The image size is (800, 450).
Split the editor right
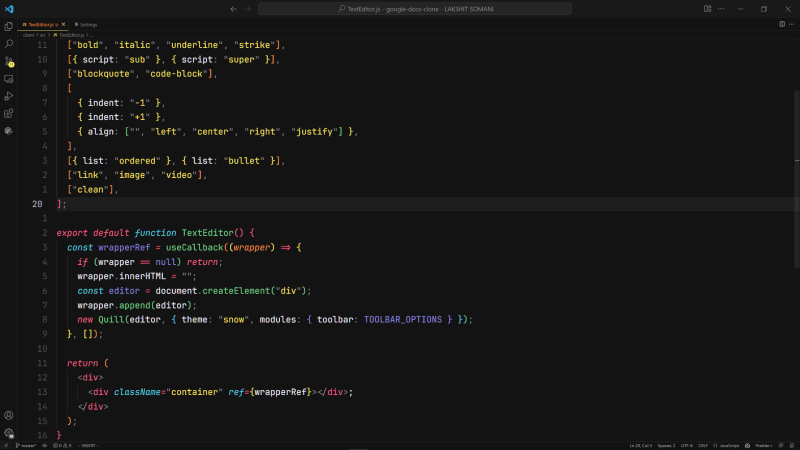pos(782,24)
